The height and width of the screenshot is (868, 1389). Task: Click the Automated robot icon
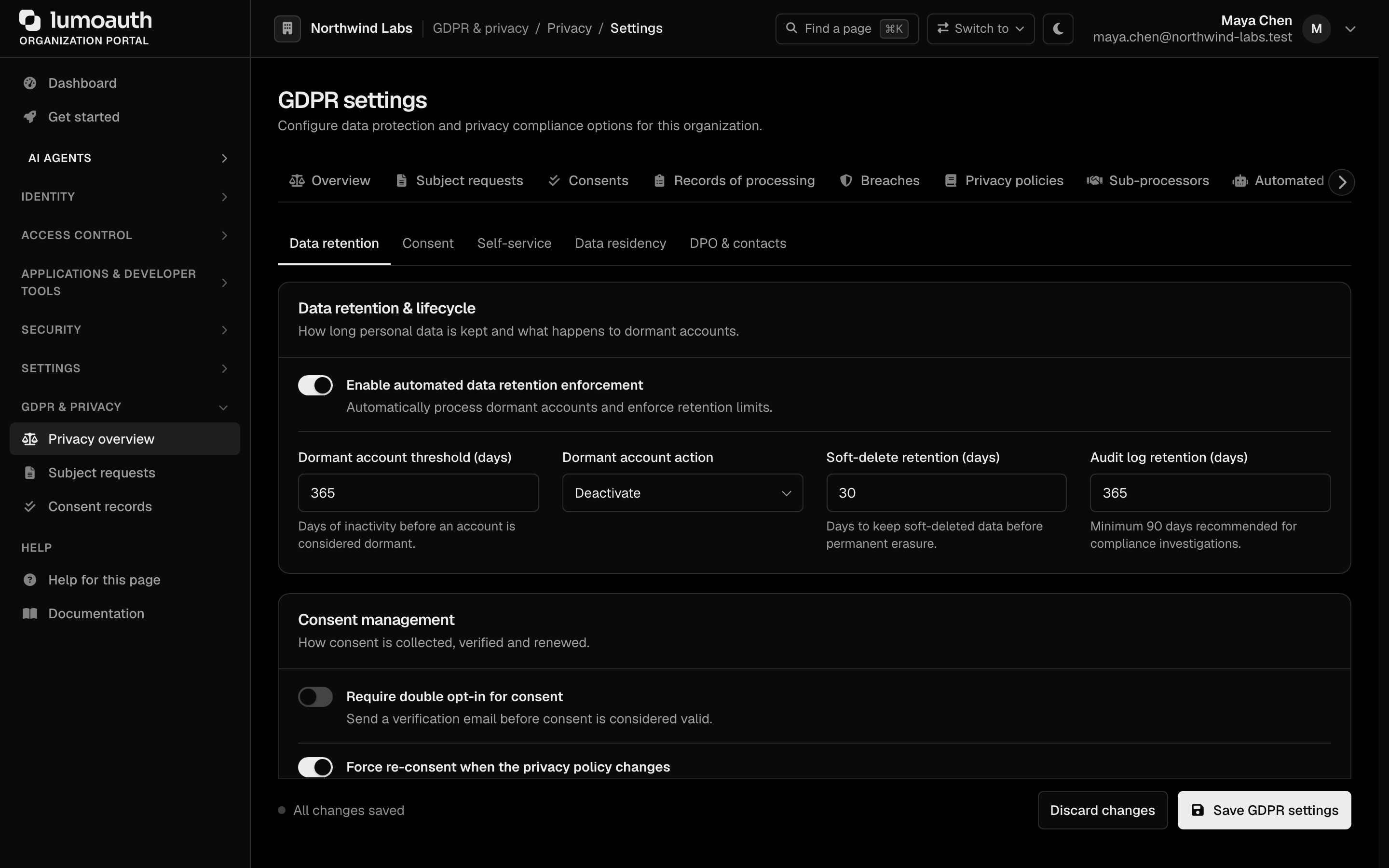point(1240,181)
